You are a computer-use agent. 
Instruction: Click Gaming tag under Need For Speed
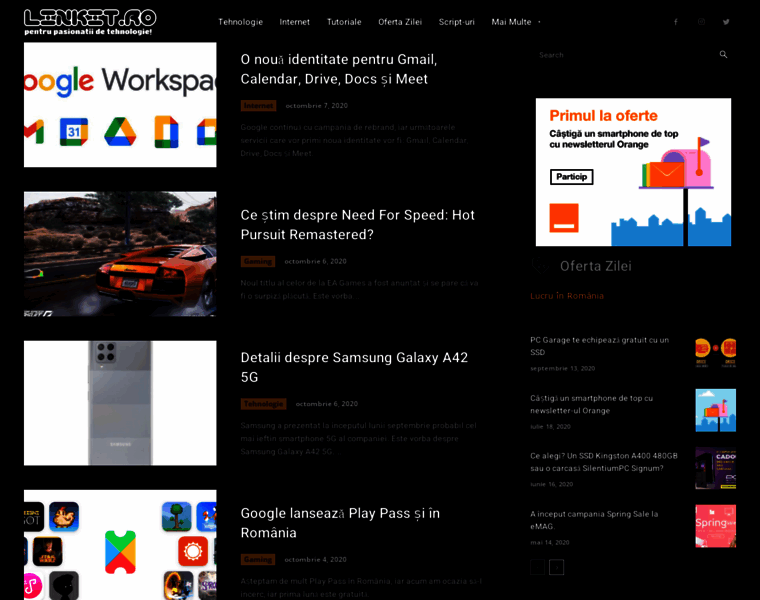[258, 261]
